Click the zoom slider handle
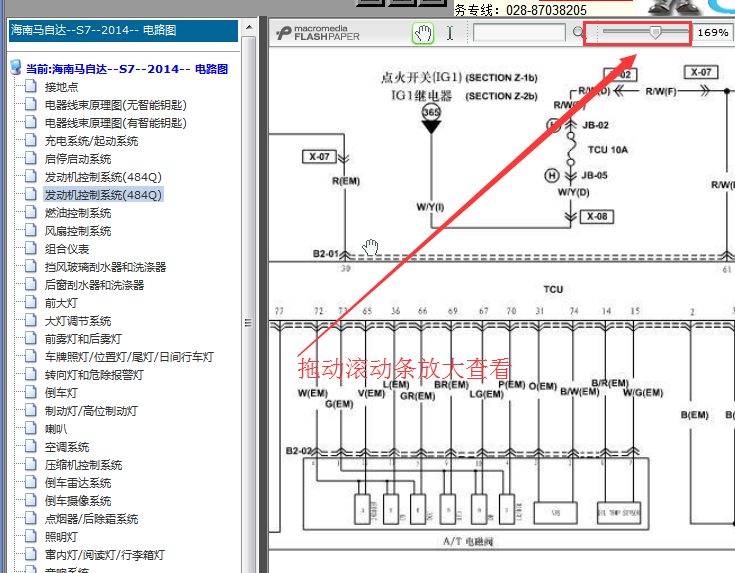 coord(655,32)
